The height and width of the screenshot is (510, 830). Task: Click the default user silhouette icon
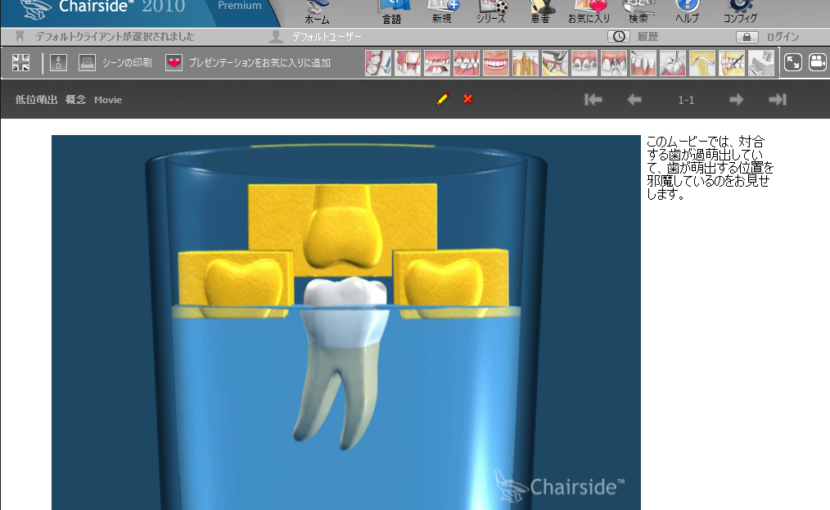tap(276, 37)
